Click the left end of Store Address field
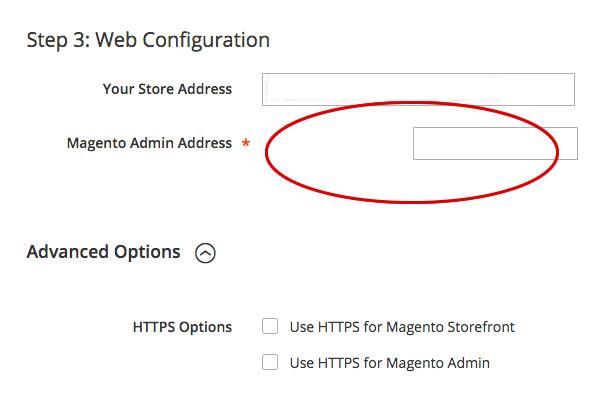The height and width of the screenshot is (400, 600). [270, 89]
